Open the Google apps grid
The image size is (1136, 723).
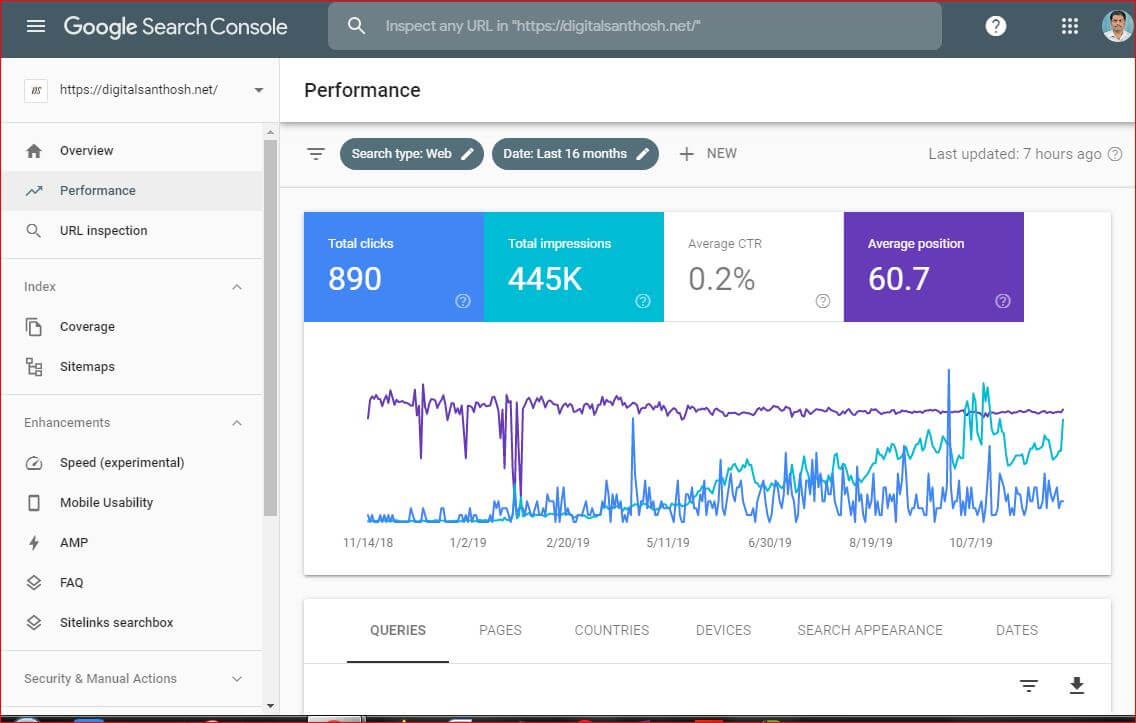tap(1069, 26)
